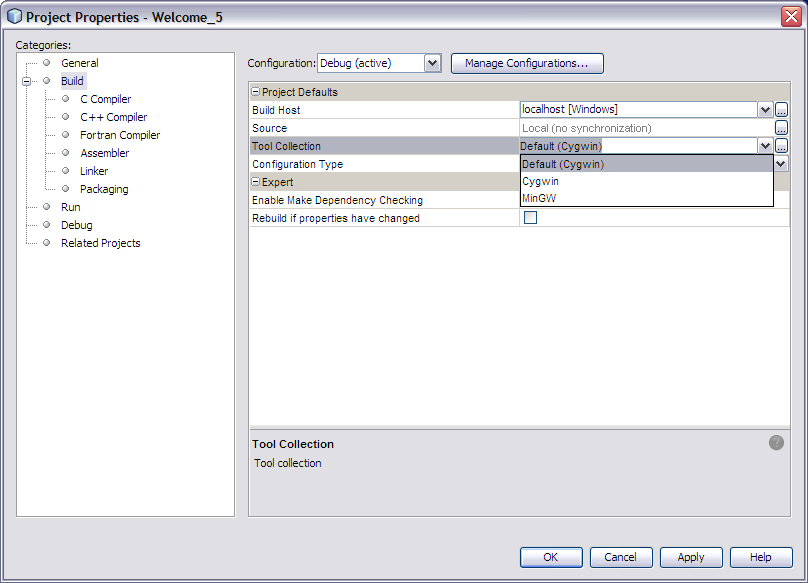Viewport: 808px width, 583px height.
Task: Collapse the Build tree node handle
Action: (27, 81)
